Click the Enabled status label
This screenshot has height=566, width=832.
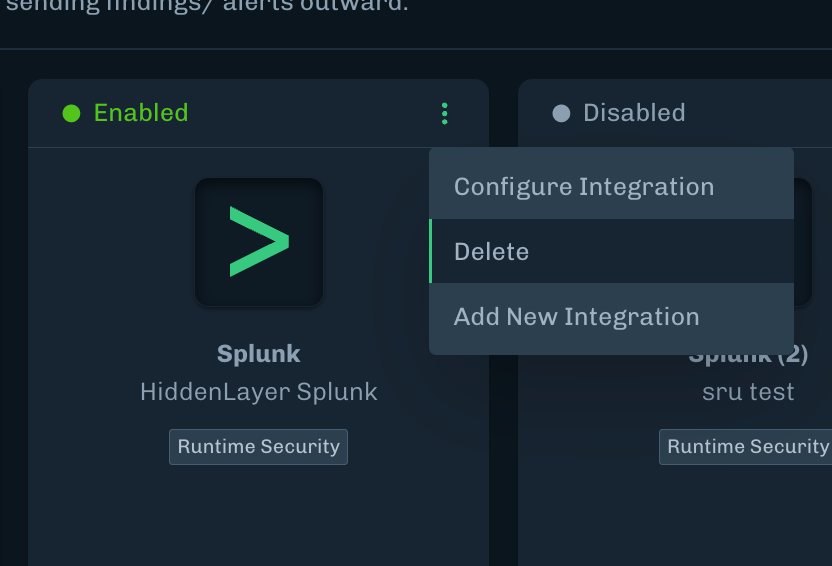(x=141, y=113)
